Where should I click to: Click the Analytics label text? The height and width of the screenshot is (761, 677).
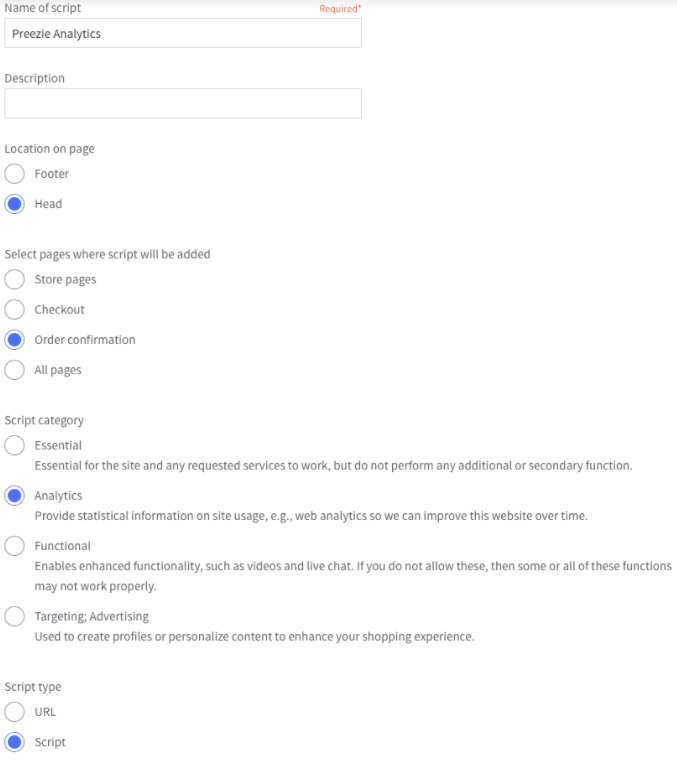58,496
